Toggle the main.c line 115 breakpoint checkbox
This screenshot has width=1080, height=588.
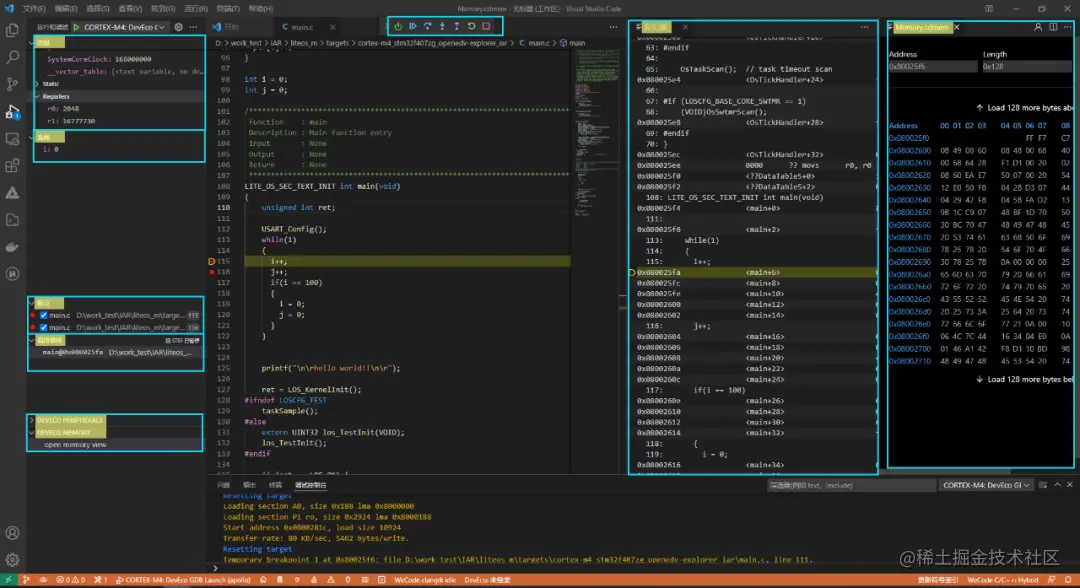pos(43,315)
